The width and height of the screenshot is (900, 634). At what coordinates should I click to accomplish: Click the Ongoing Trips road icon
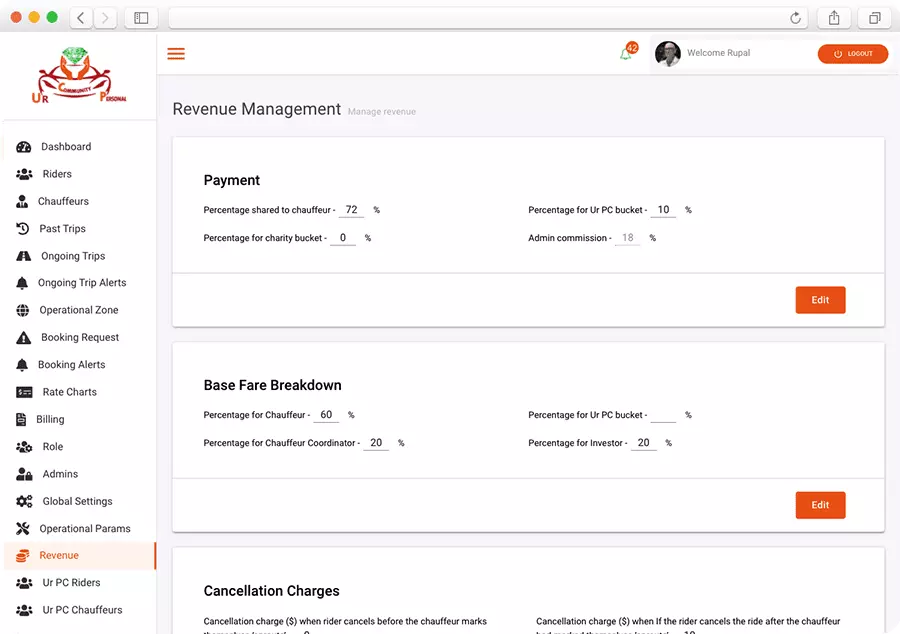24,256
